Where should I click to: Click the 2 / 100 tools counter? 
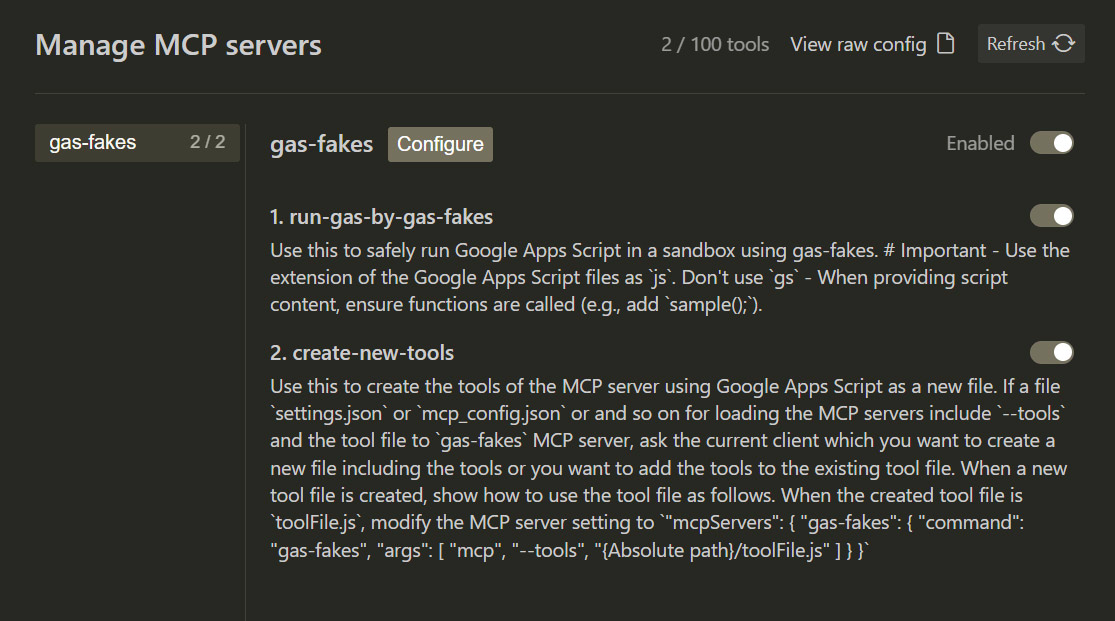pyautogui.click(x=715, y=45)
